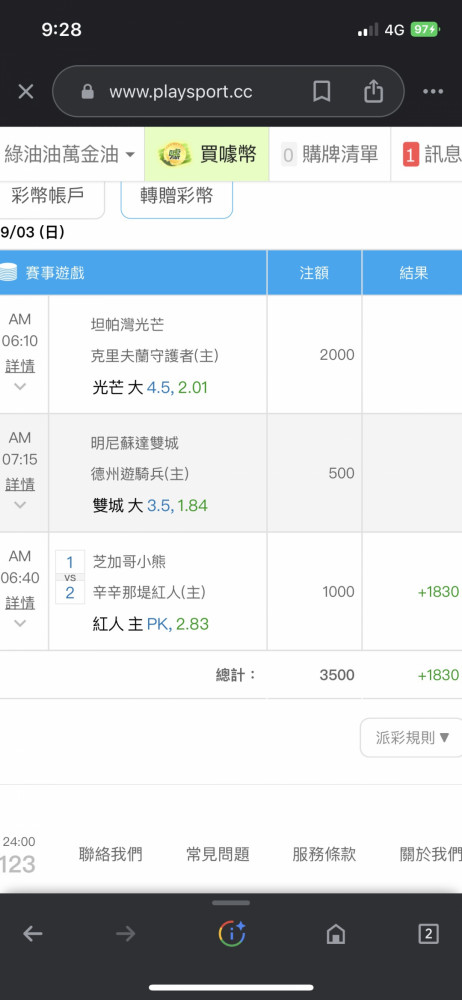
Task: Tap the 轉贈彩幣 button
Action: (x=177, y=196)
